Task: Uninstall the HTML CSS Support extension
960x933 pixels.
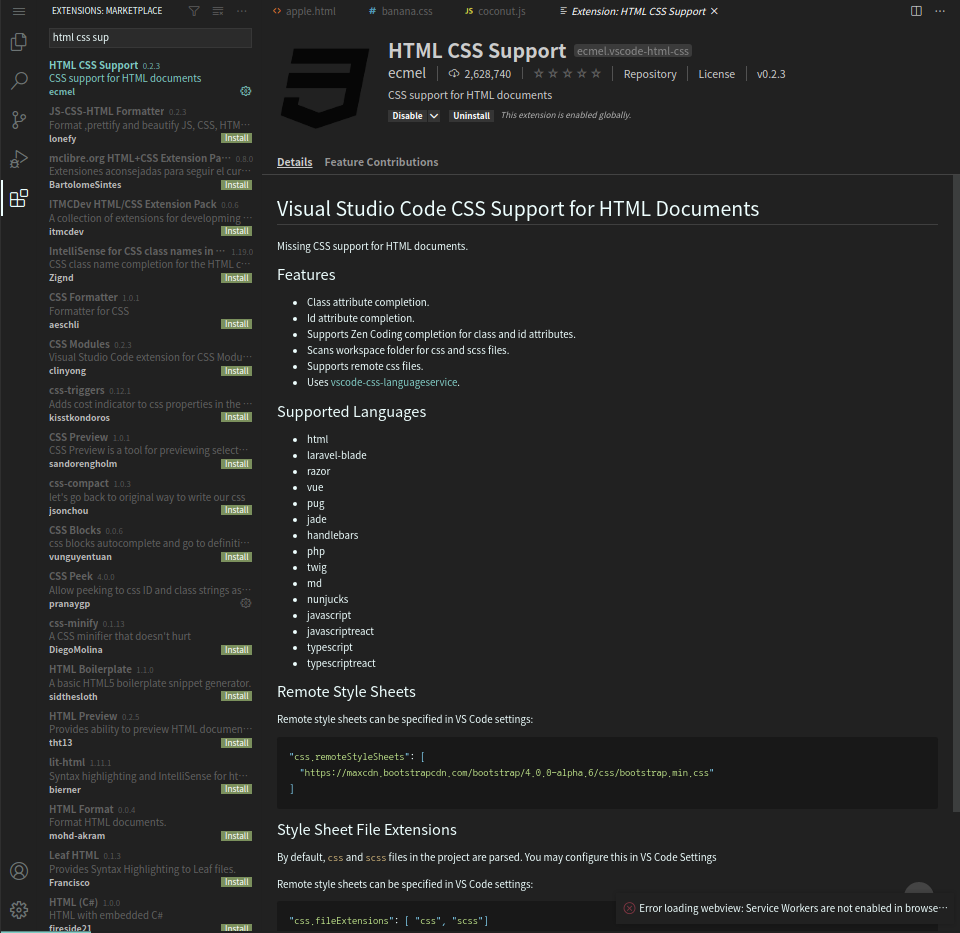Action: (471, 116)
